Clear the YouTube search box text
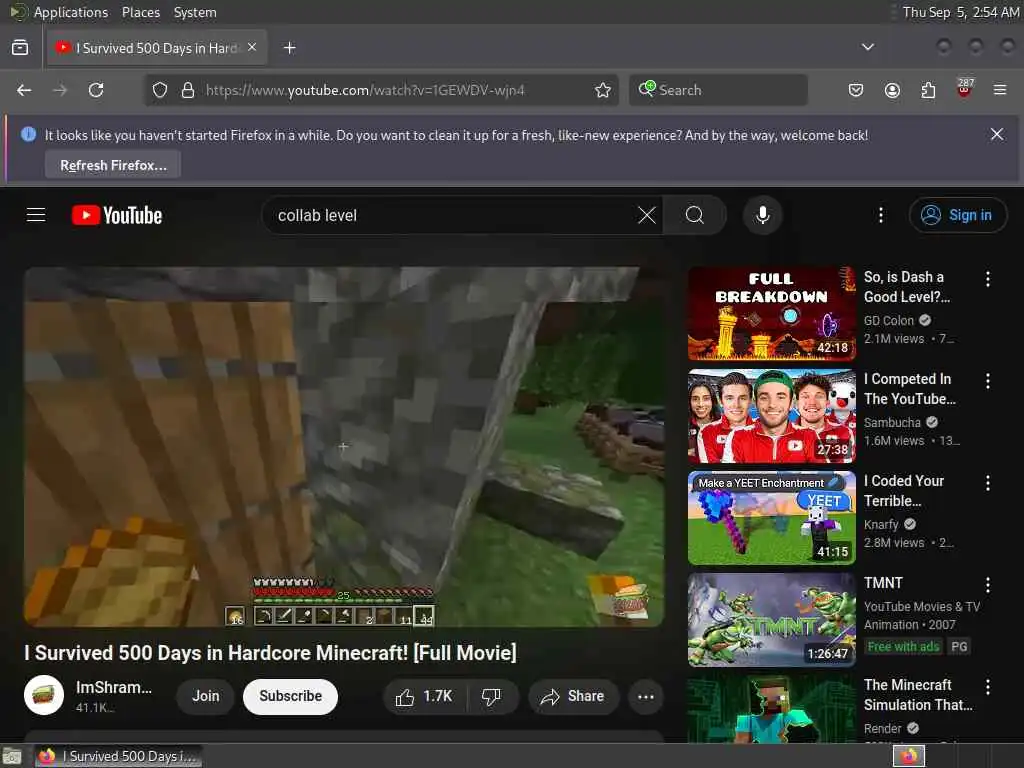The width and height of the screenshot is (1024, 768). pyautogui.click(x=647, y=215)
